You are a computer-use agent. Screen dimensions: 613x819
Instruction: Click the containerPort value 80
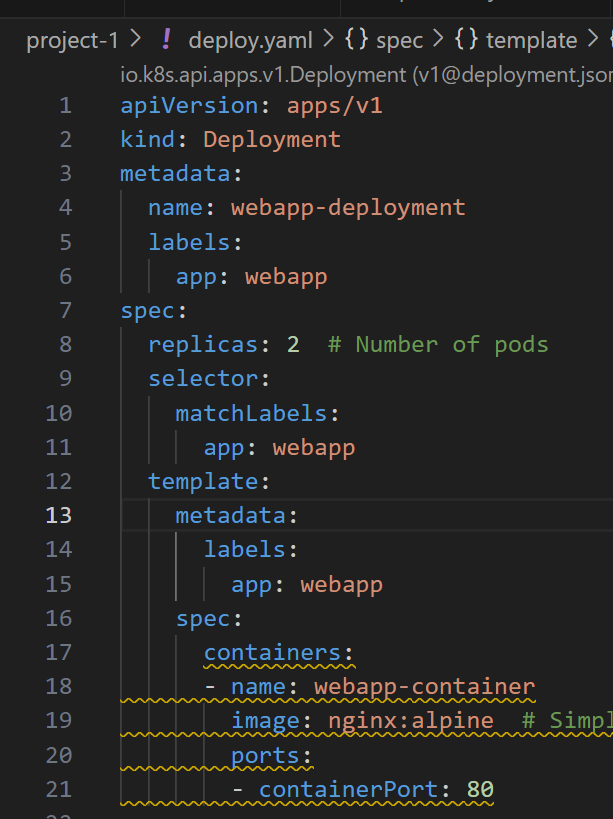tap(480, 790)
